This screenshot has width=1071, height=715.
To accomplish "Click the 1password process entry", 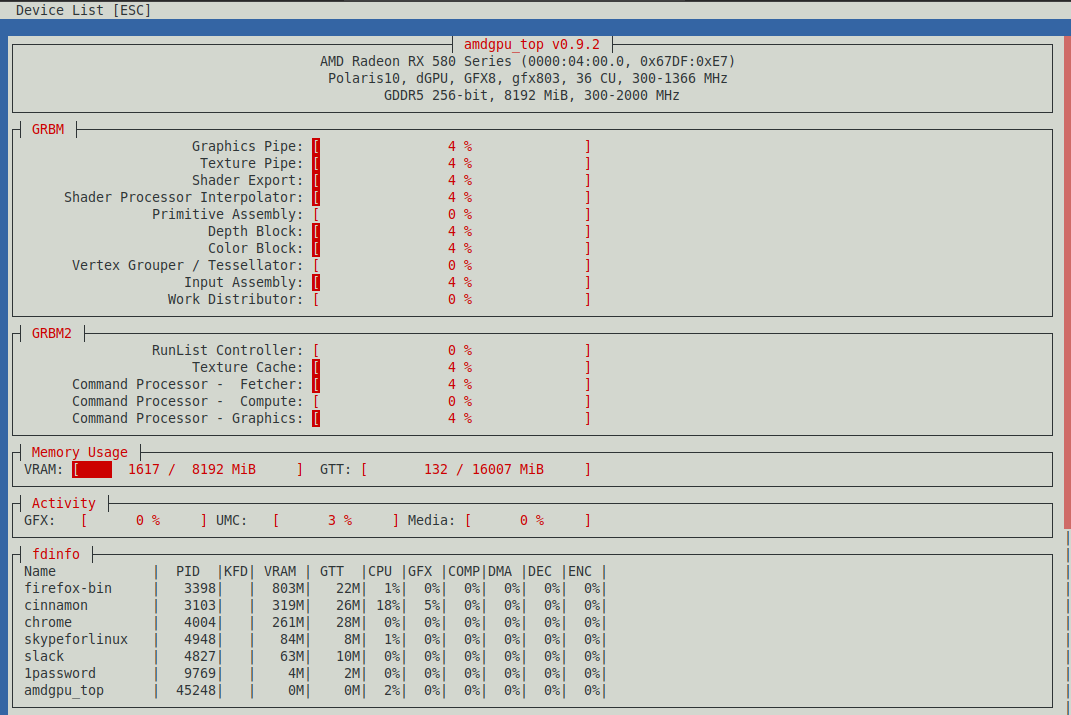I will 58,673.
